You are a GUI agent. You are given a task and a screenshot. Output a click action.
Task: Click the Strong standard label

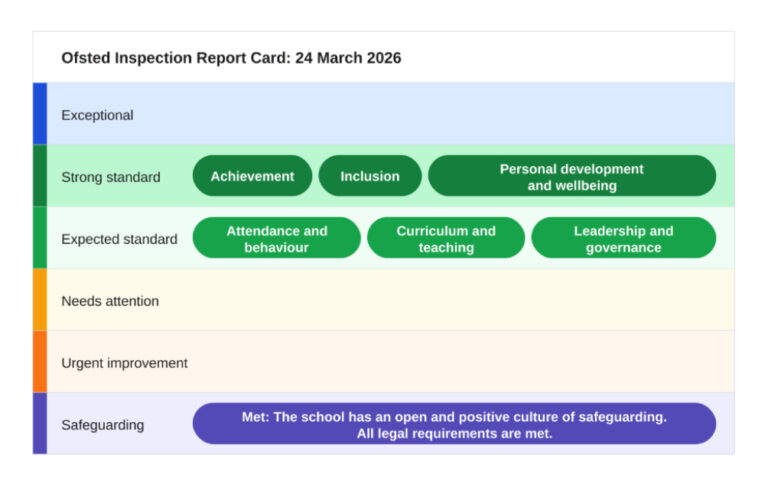coord(111,177)
